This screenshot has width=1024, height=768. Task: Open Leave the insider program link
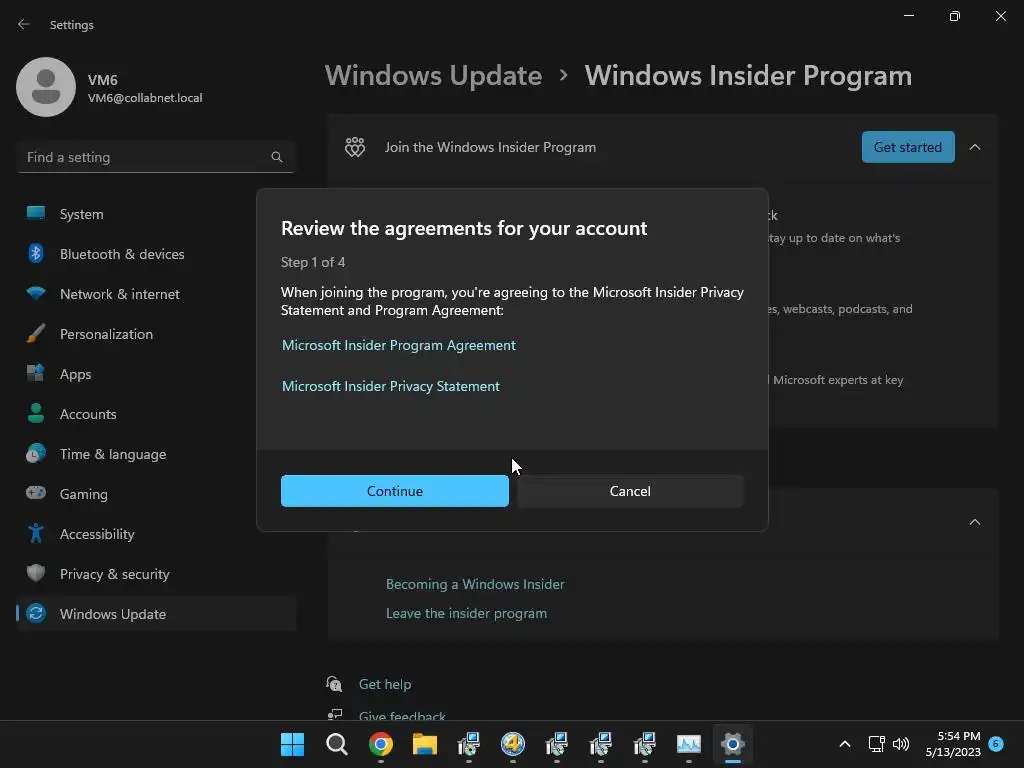click(x=466, y=613)
